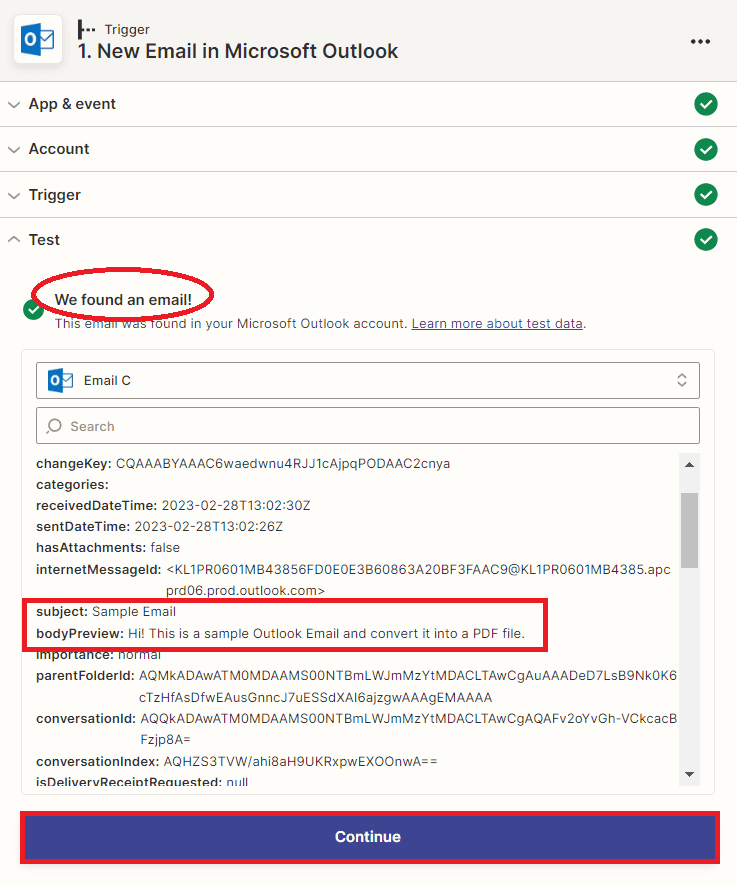
Task: Click the Outlook app icon in header
Action: [x=38, y=40]
